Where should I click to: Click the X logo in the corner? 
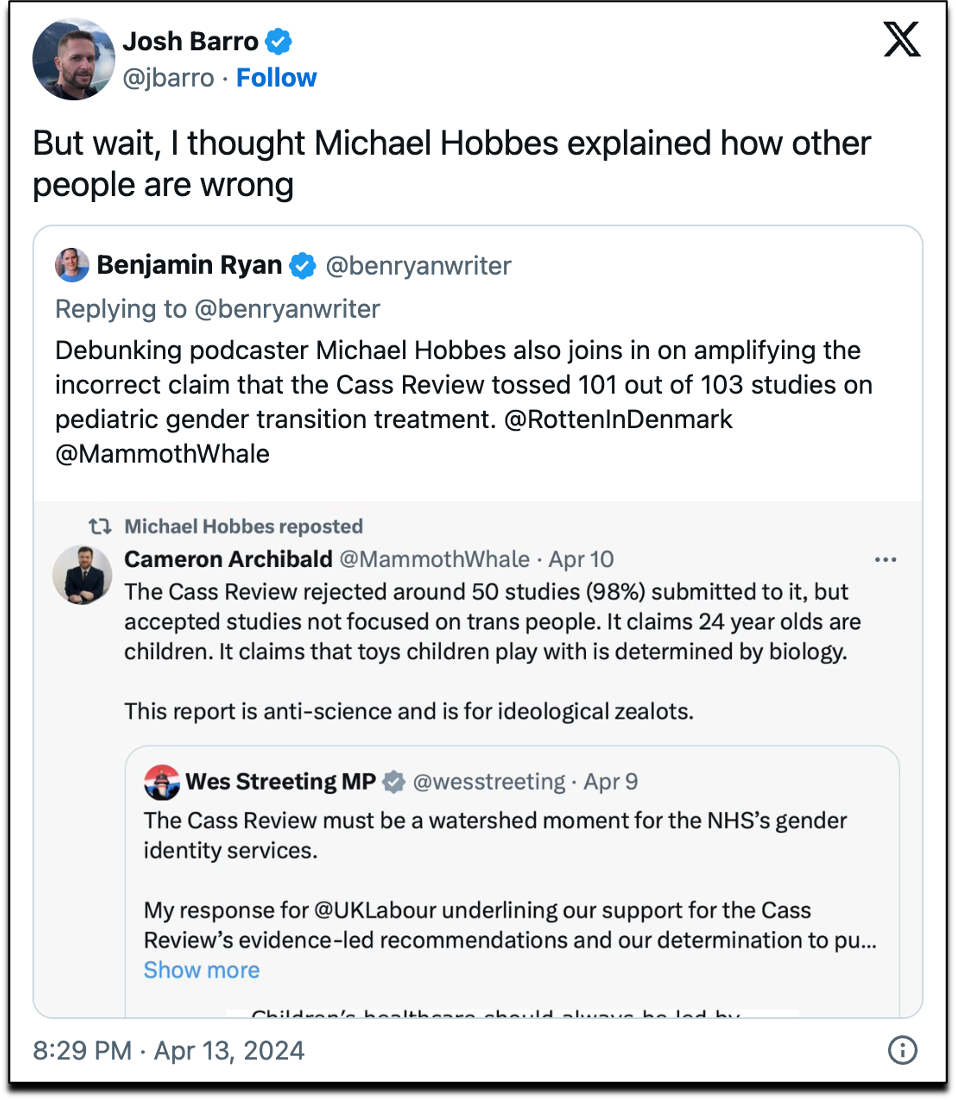[901, 40]
